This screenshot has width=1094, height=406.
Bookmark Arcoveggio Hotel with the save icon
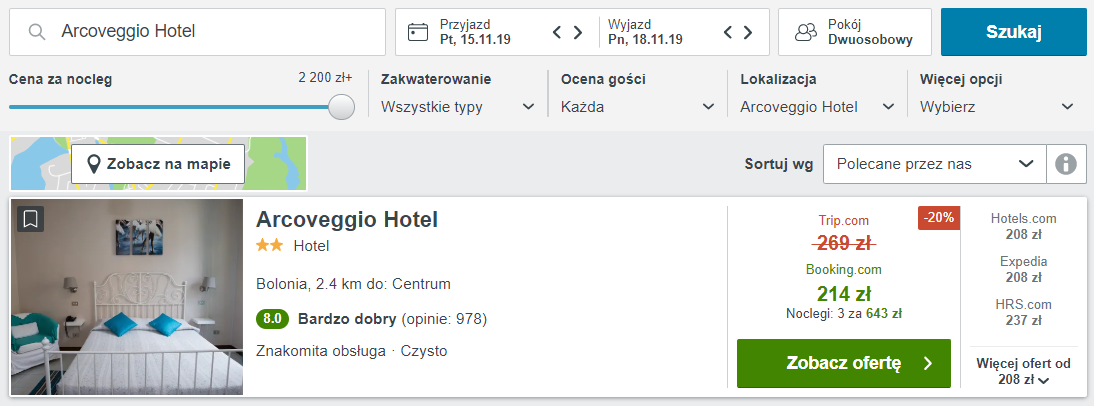pyautogui.click(x=30, y=219)
